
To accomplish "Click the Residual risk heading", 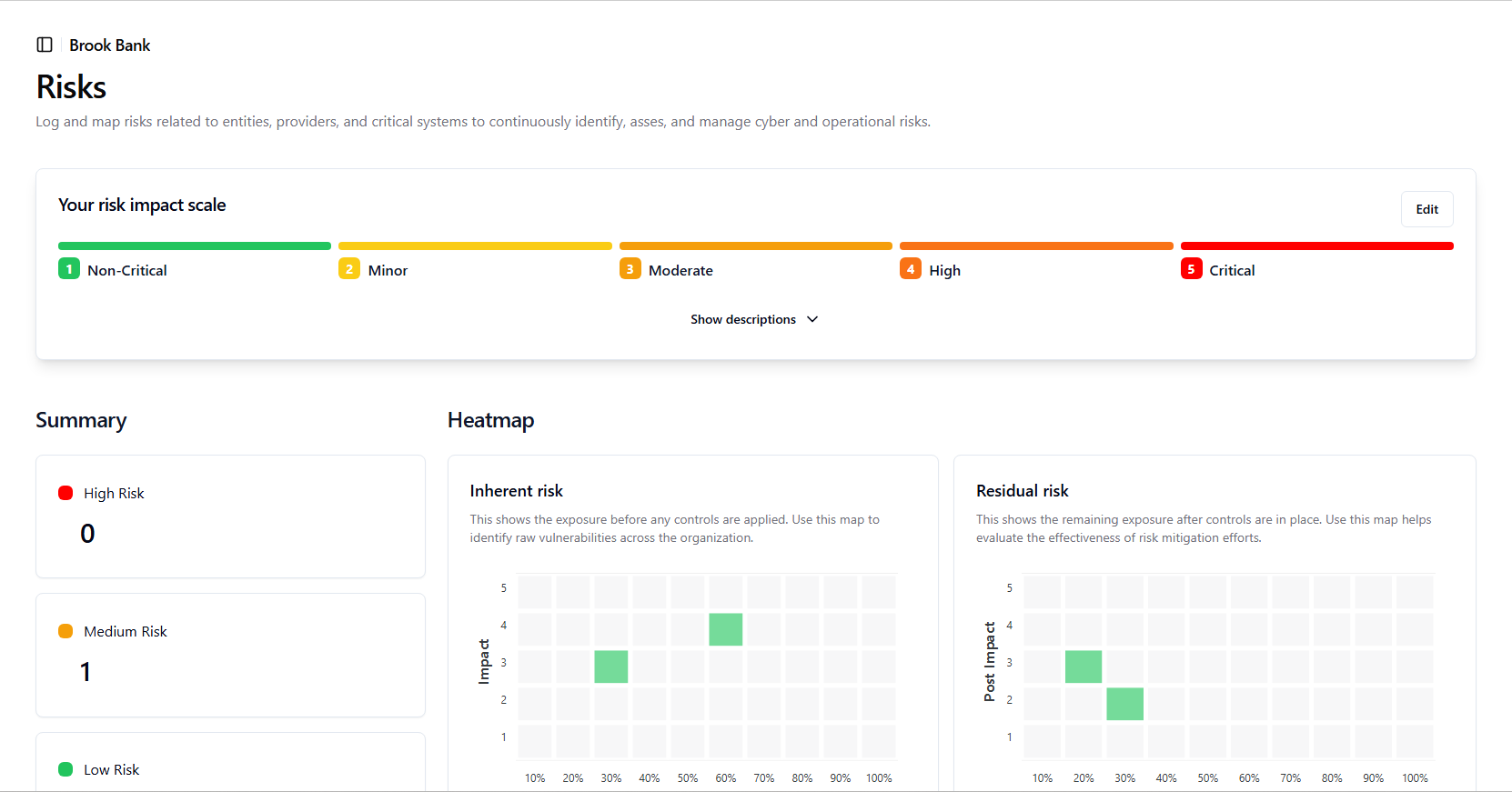I will [x=1022, y=491].
